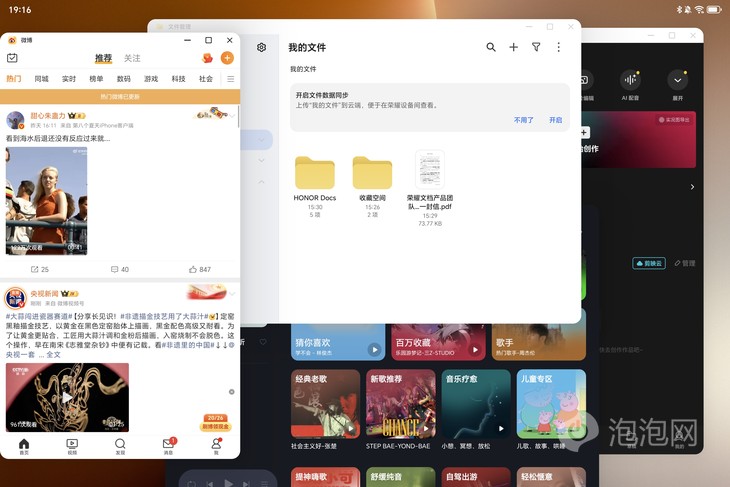Click the plus icon to add new file
Screen dimensions: 730x487
pyautogui.click(x=514, y=47)
